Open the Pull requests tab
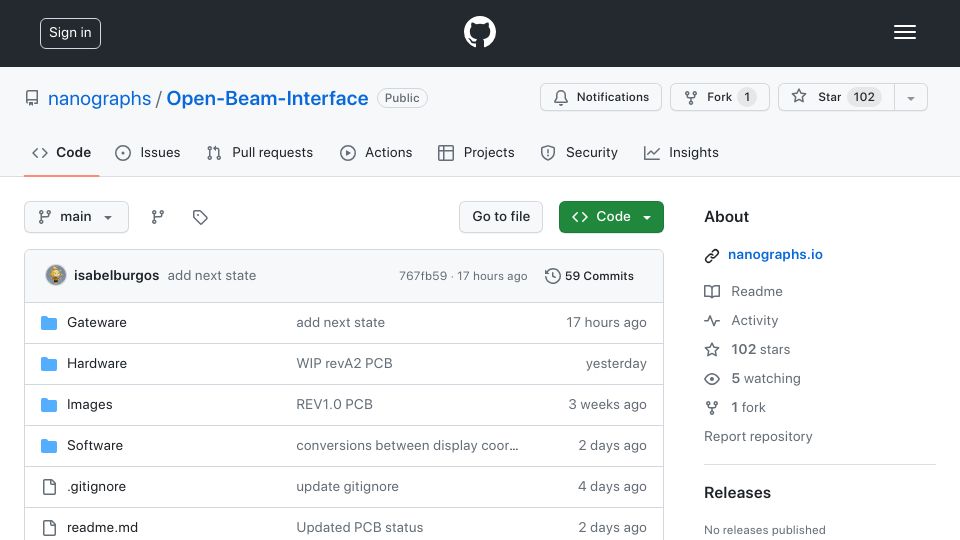960x540 pixels. 260,152
